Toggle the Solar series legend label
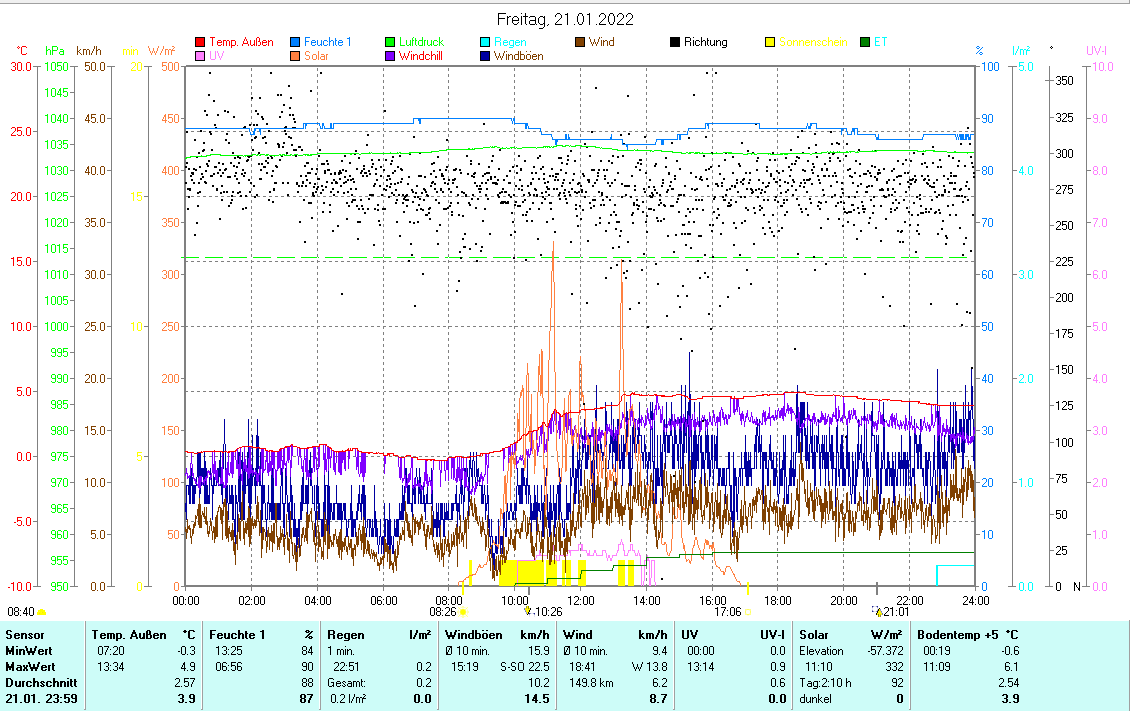Image resolution: width=1130 pixels, height=711 pixels. coord(318,56)
